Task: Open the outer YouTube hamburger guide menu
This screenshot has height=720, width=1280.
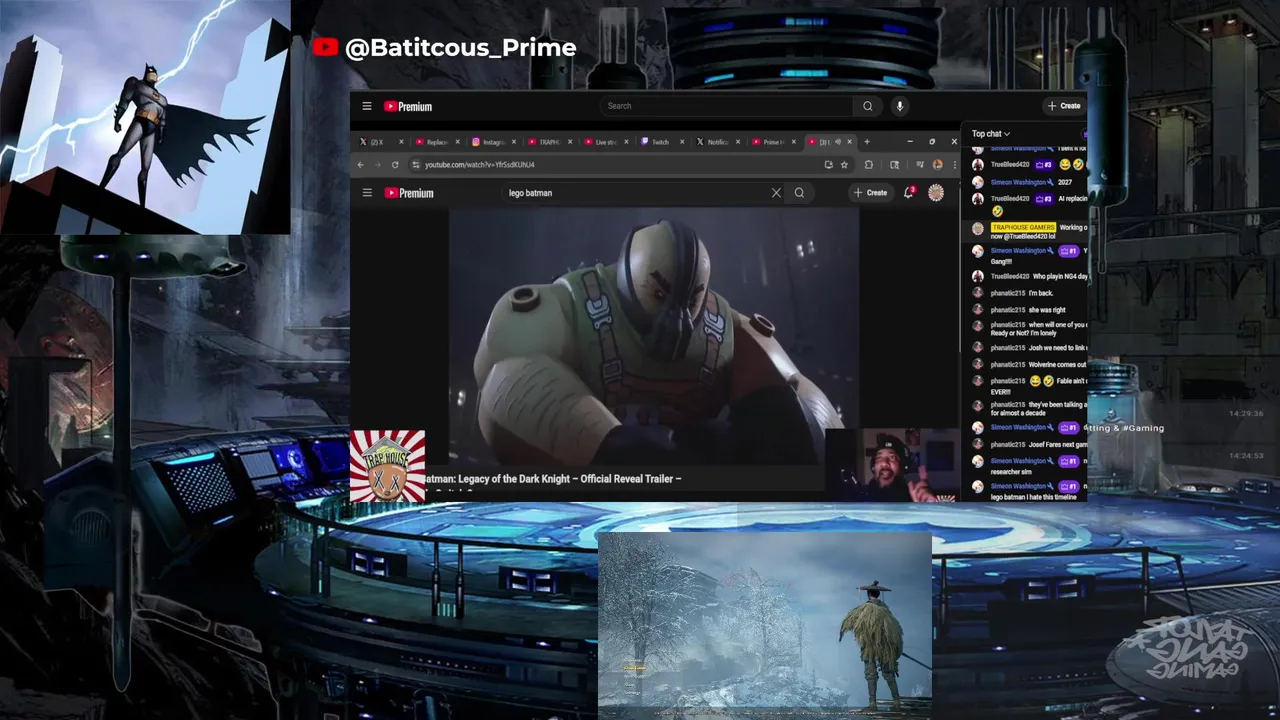Action: (367, 106)
